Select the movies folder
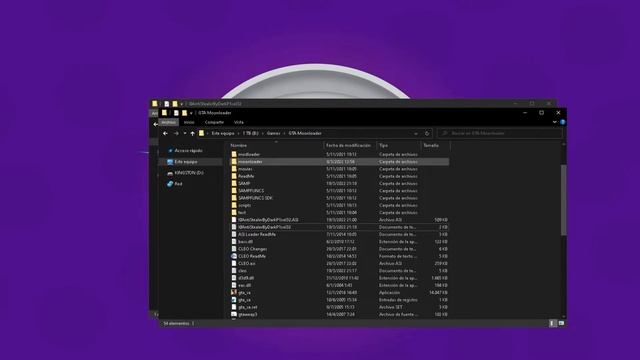 point(340,169)
